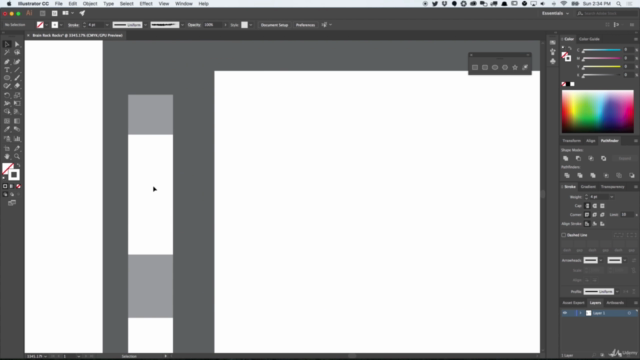Select the Magic Wand tool
Viewport: 640px width, 360px height.
[7, 53]
